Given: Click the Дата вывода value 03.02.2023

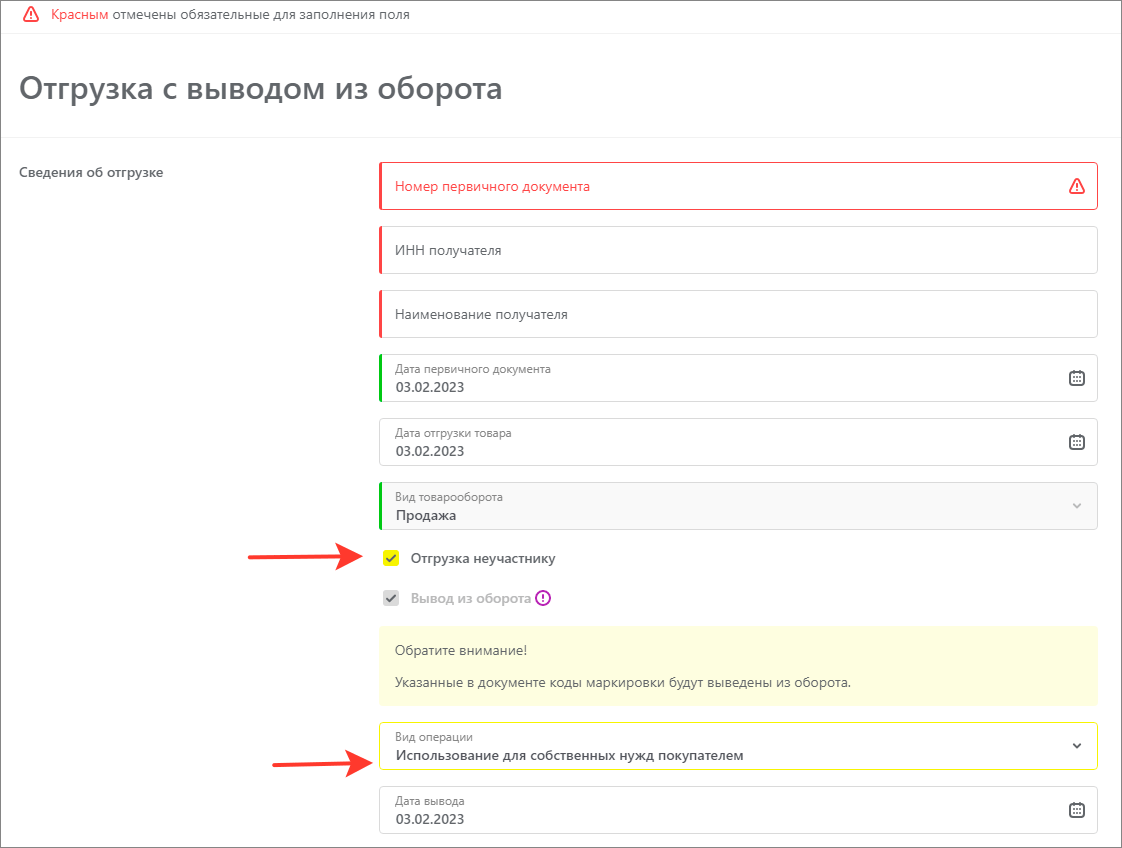Looking at the screenshot, I should 429,819.
